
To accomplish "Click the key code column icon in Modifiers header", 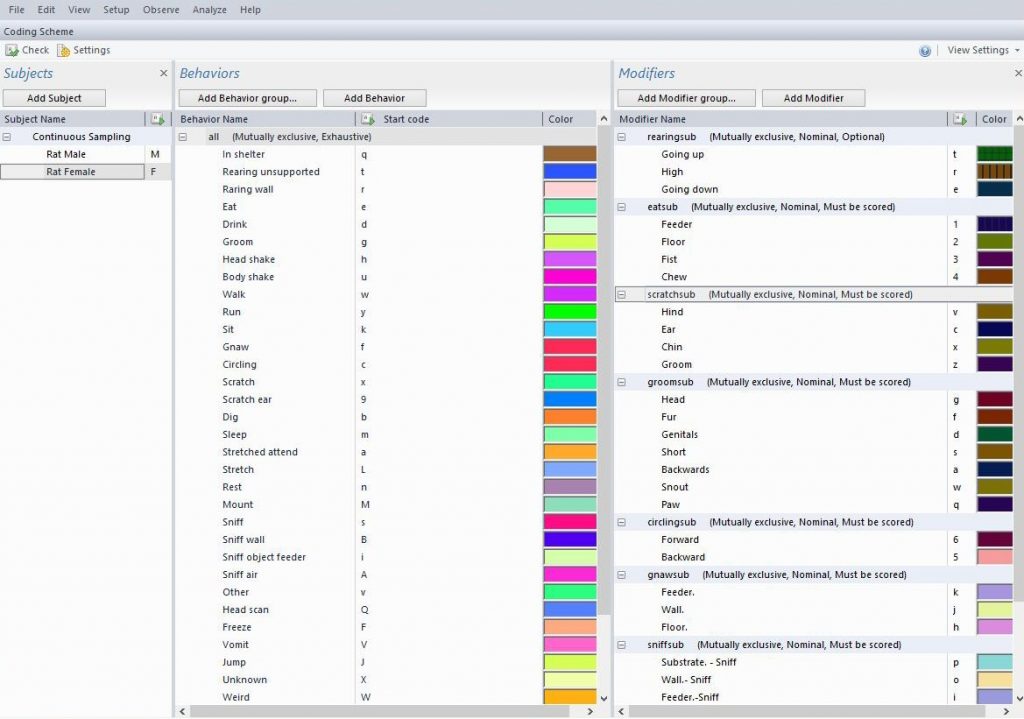I will coord(960,119).
